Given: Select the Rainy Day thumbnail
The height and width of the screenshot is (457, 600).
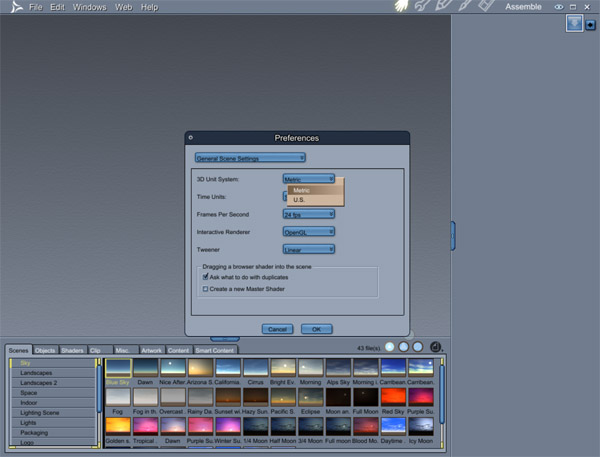Looking at the screenshot, I should 201,397.
